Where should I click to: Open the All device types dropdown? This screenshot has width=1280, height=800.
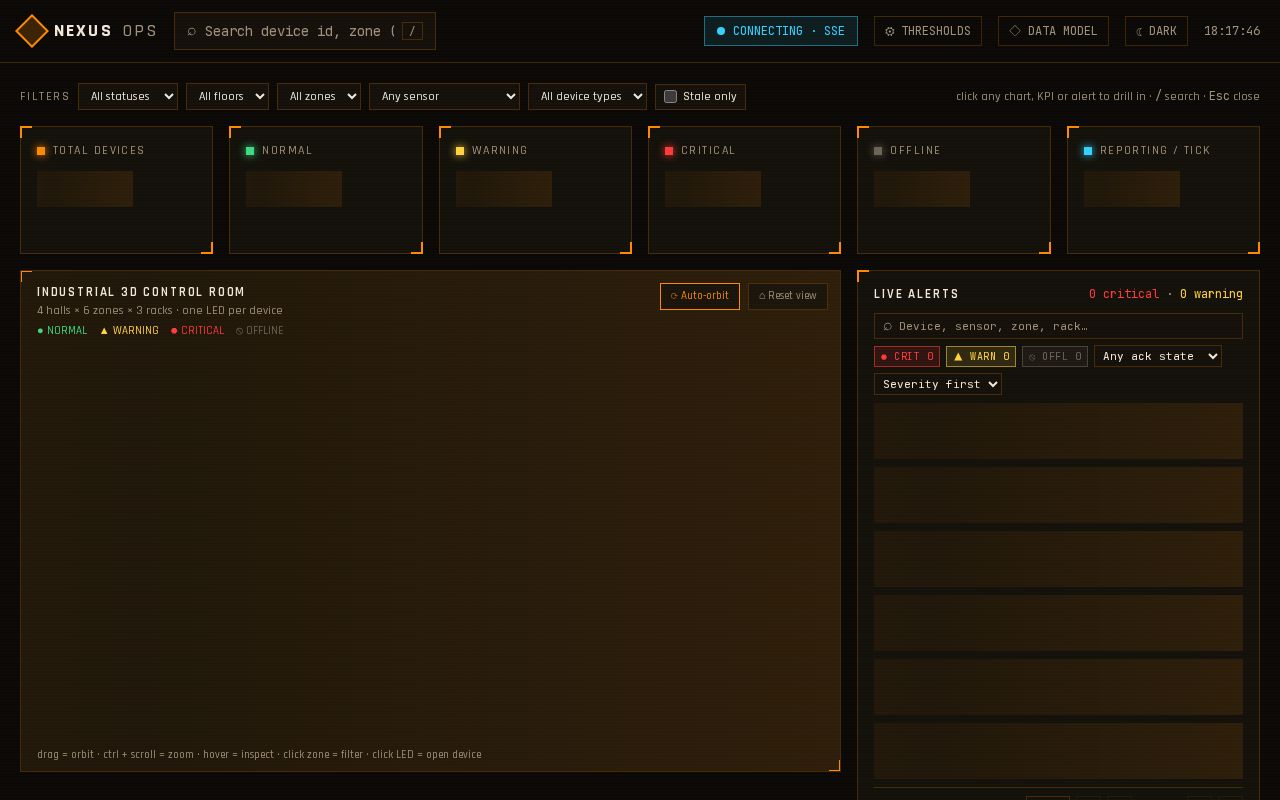pyautogui.click(x=587, y=97)
